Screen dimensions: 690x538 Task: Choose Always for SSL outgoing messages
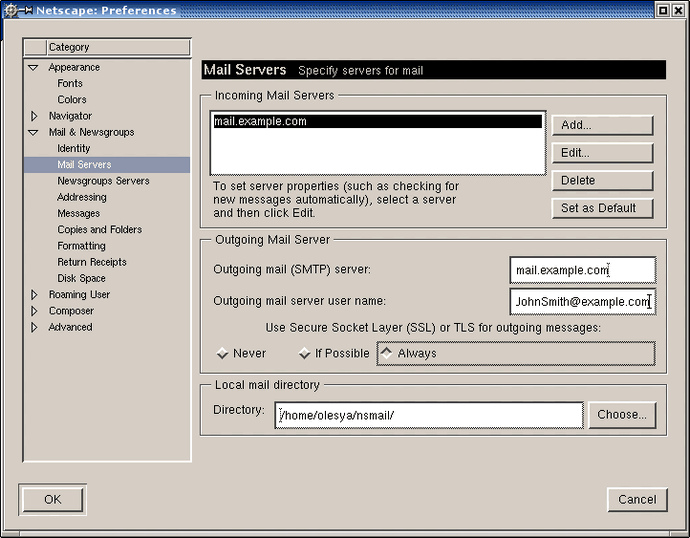(386, 353)
